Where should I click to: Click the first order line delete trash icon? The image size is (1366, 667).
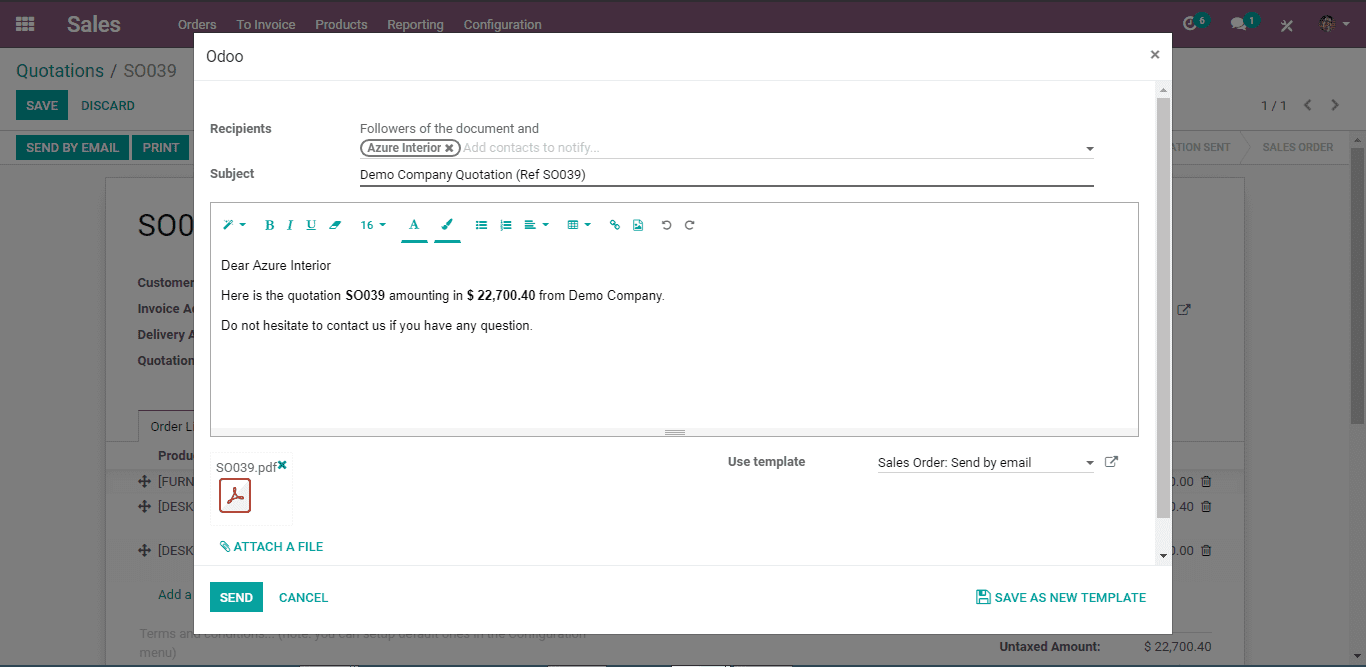(1206, 481)
